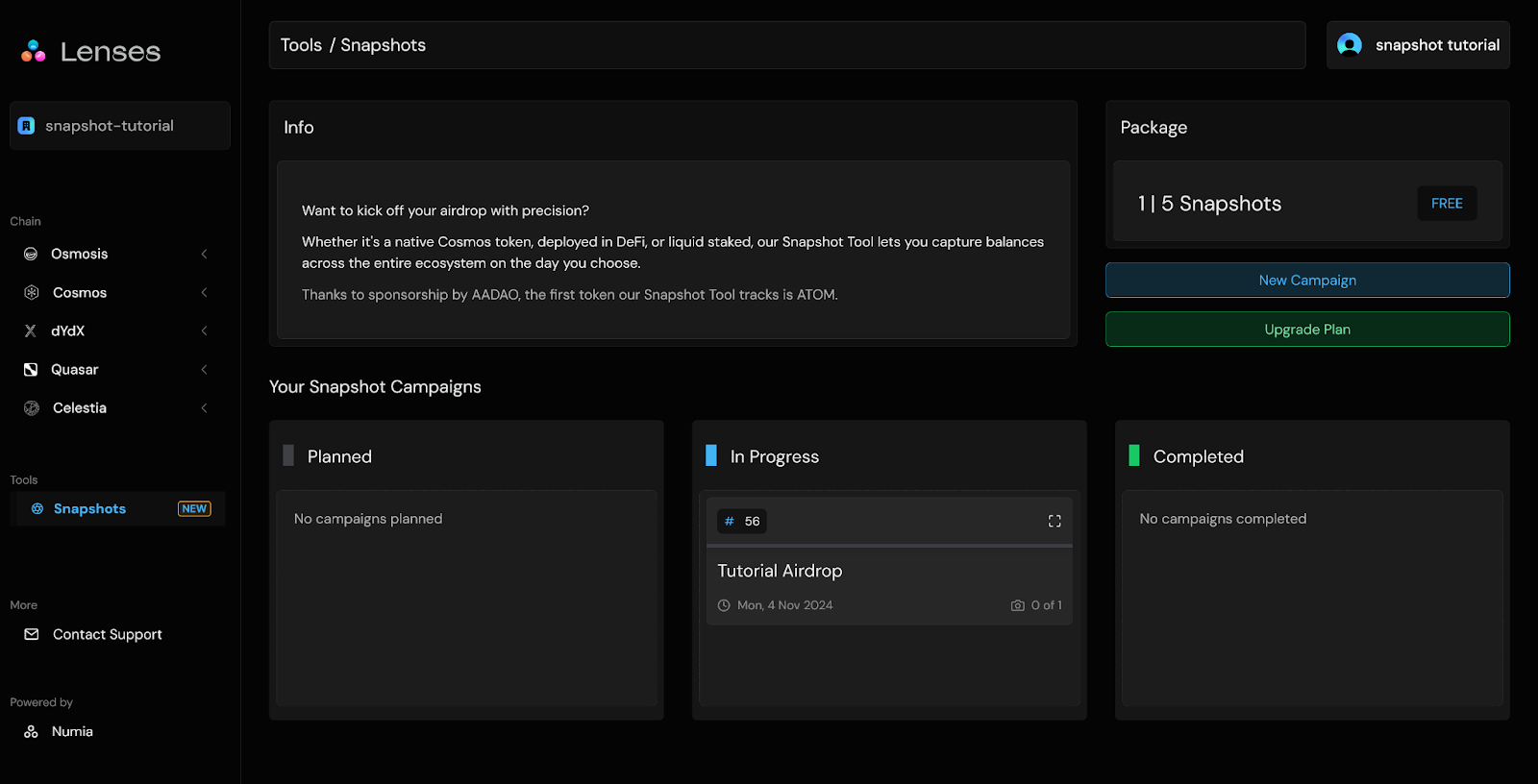
Task: Click the FREE package badge
Action: [1447, 203]
